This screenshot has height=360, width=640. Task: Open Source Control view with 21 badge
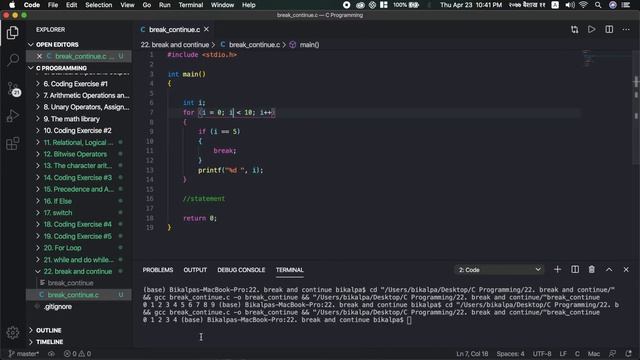pyautogui.click(x=13, y=88)
